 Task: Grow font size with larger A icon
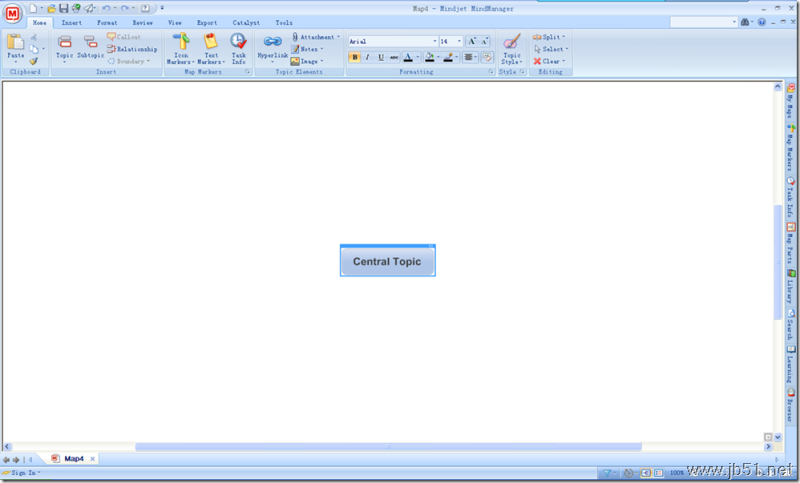tap(471, 41)
